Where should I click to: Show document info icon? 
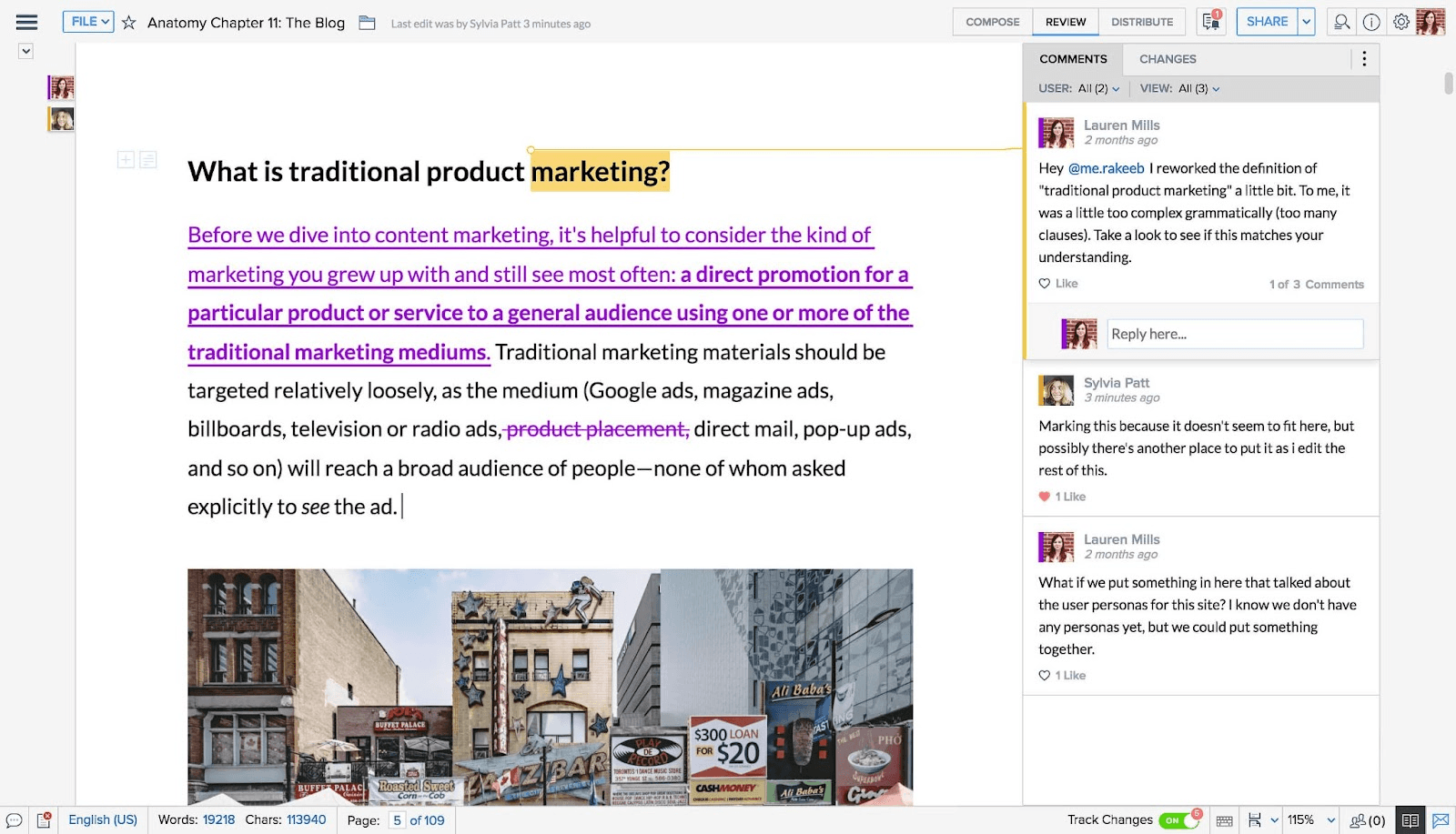pos(1371,22)
